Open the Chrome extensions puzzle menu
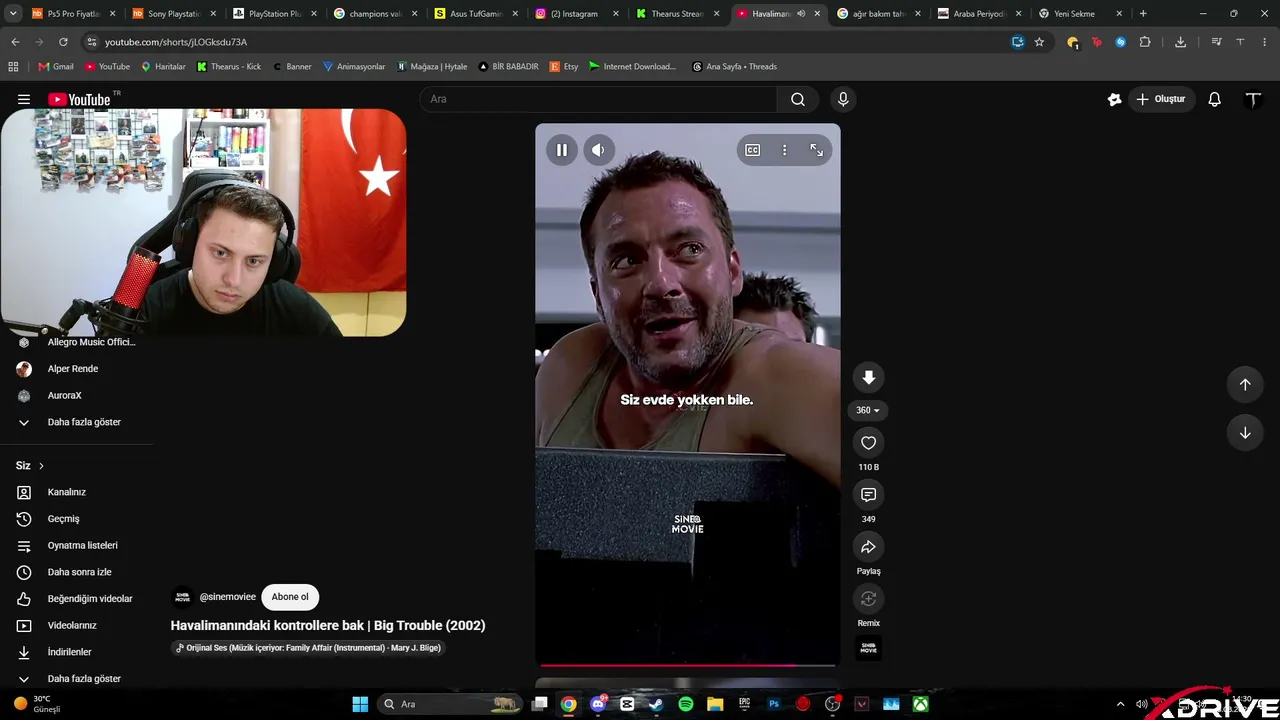 (x=1145, y=42)
